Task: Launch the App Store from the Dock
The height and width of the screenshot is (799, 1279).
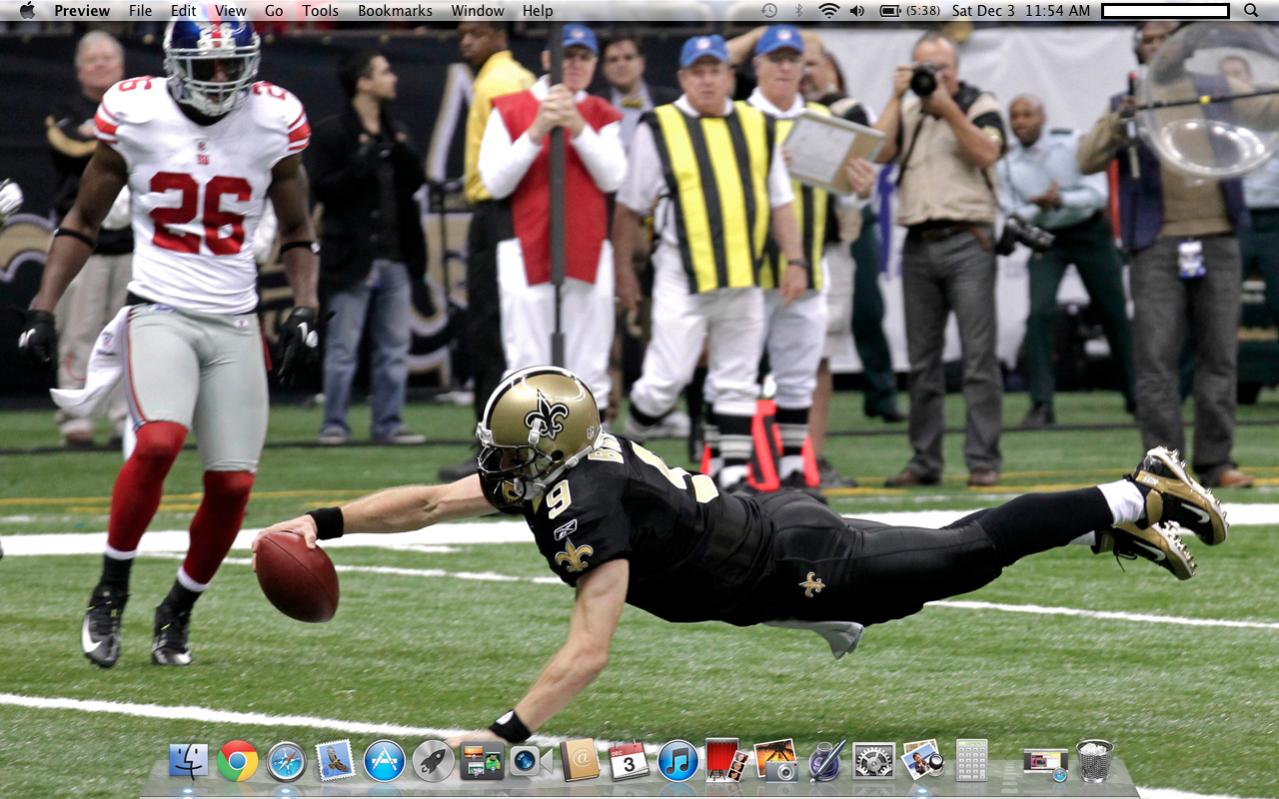Action: (x=384, y=761)
